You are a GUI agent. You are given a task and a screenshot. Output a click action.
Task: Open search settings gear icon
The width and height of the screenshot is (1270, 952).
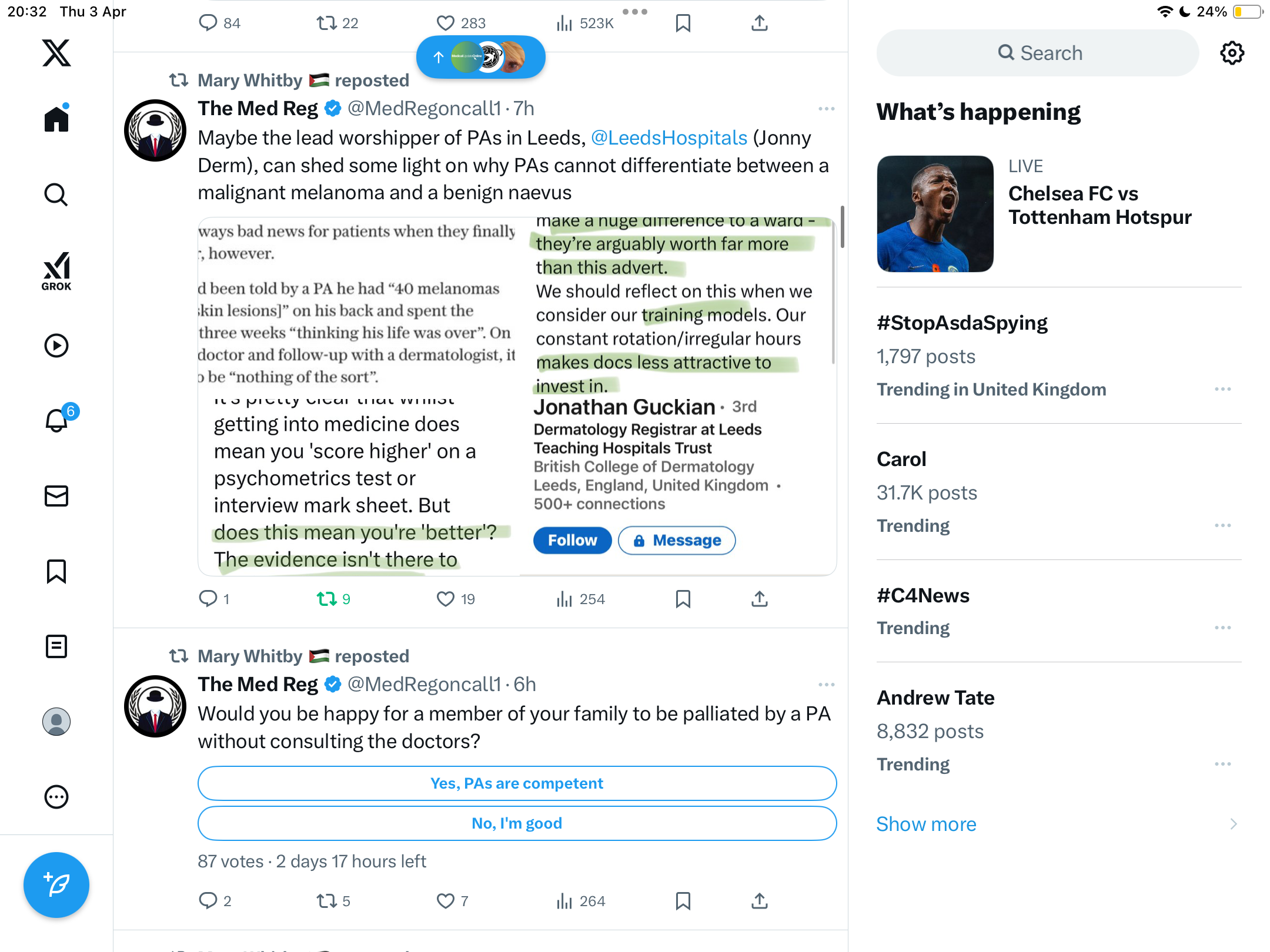(1232, 53)
